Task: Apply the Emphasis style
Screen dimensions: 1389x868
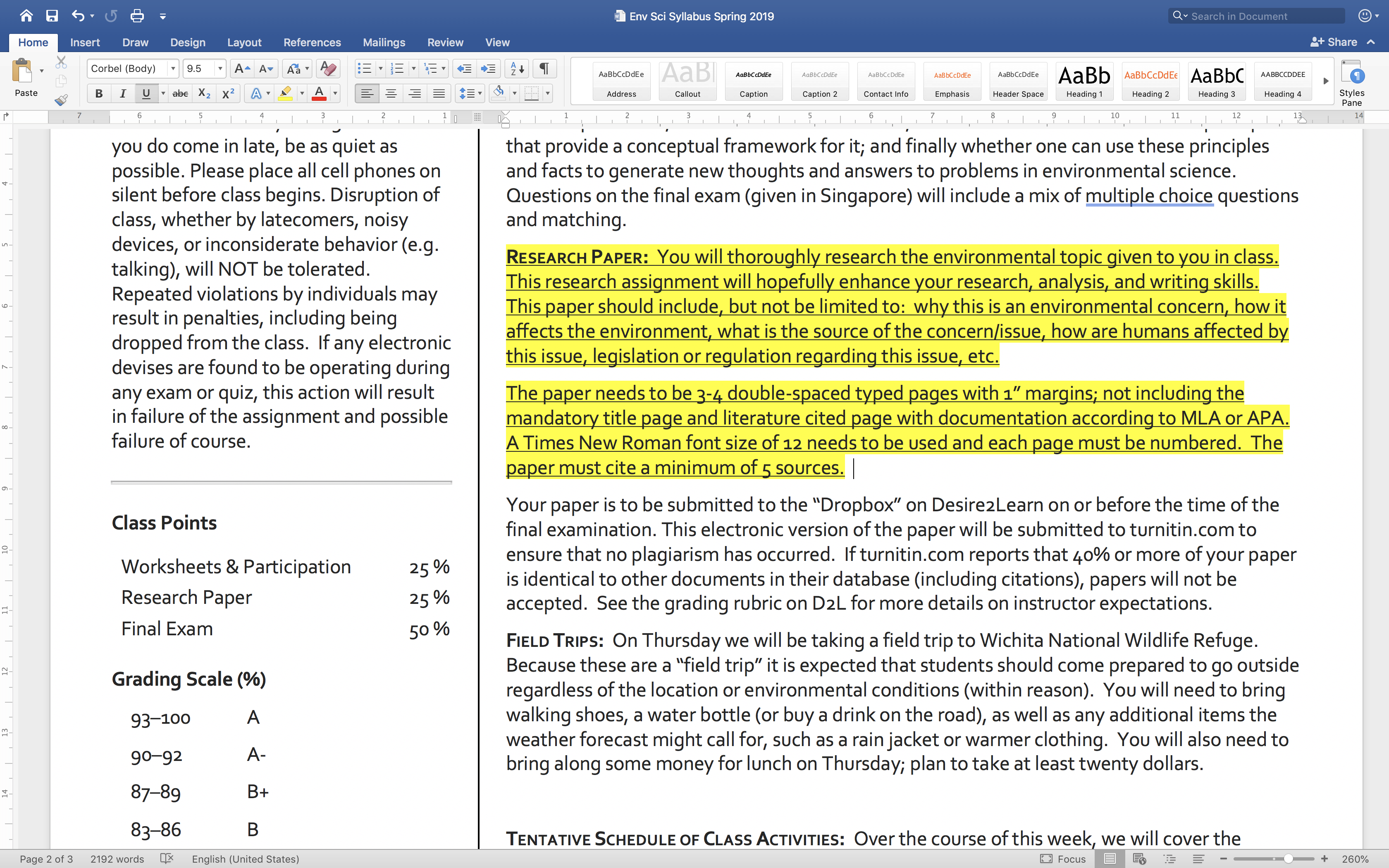Action: click(x=952, y=81)
